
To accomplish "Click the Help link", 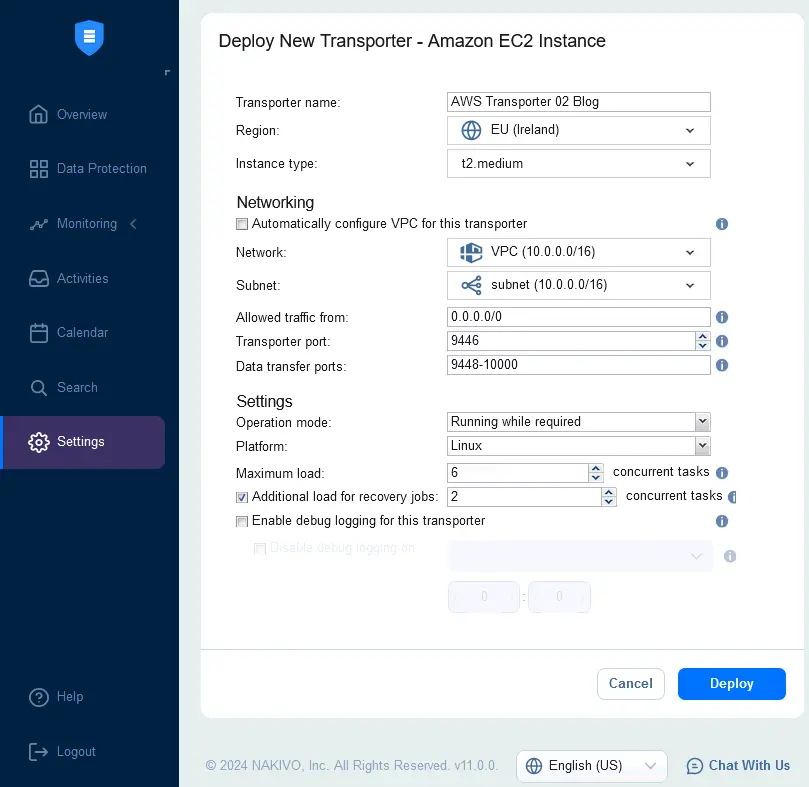I will coord(70,697).
